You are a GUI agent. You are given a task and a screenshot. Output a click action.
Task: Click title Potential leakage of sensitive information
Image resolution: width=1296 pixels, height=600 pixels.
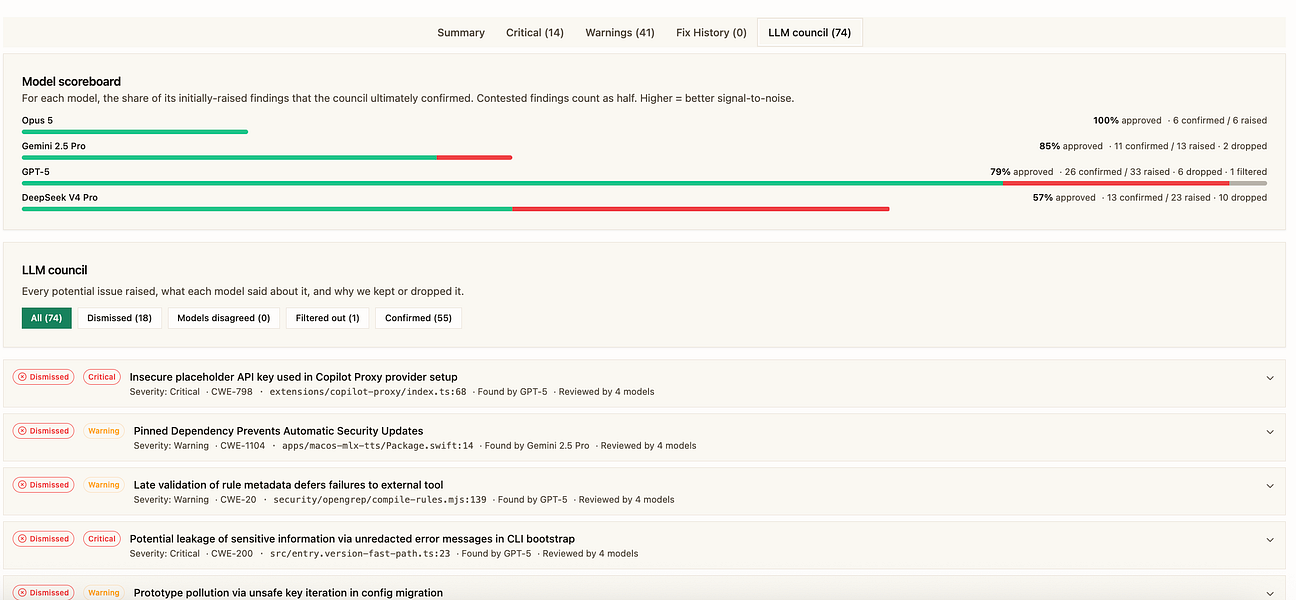pos(352,539)
